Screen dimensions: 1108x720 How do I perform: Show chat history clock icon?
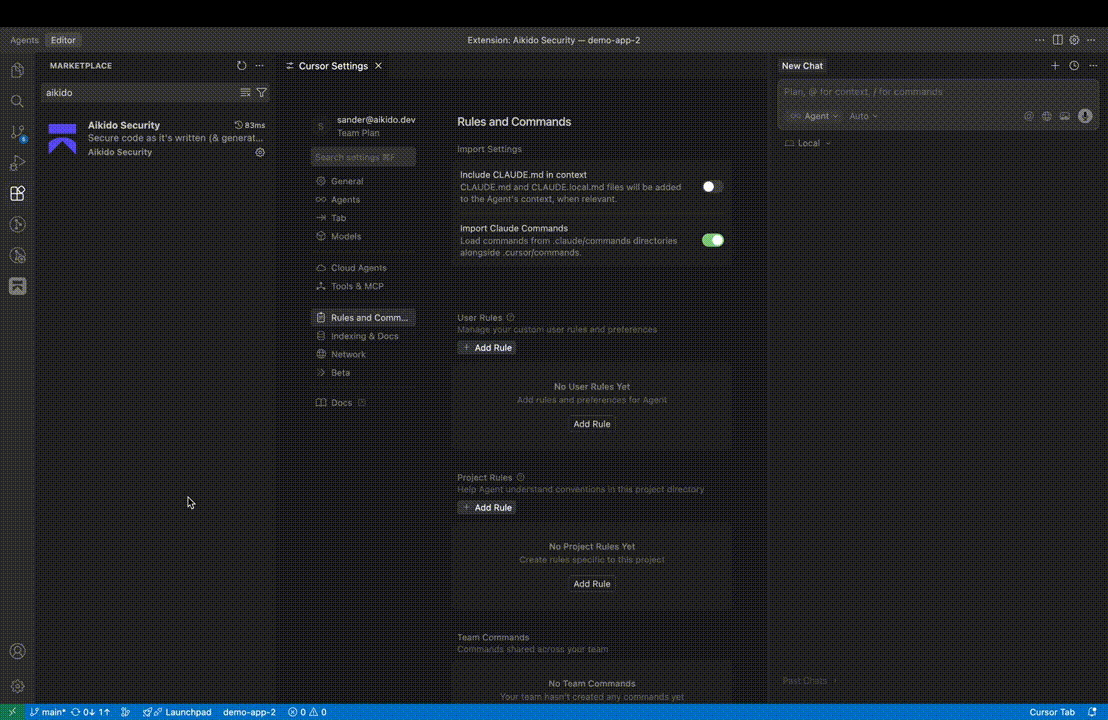click(1074, 66)
